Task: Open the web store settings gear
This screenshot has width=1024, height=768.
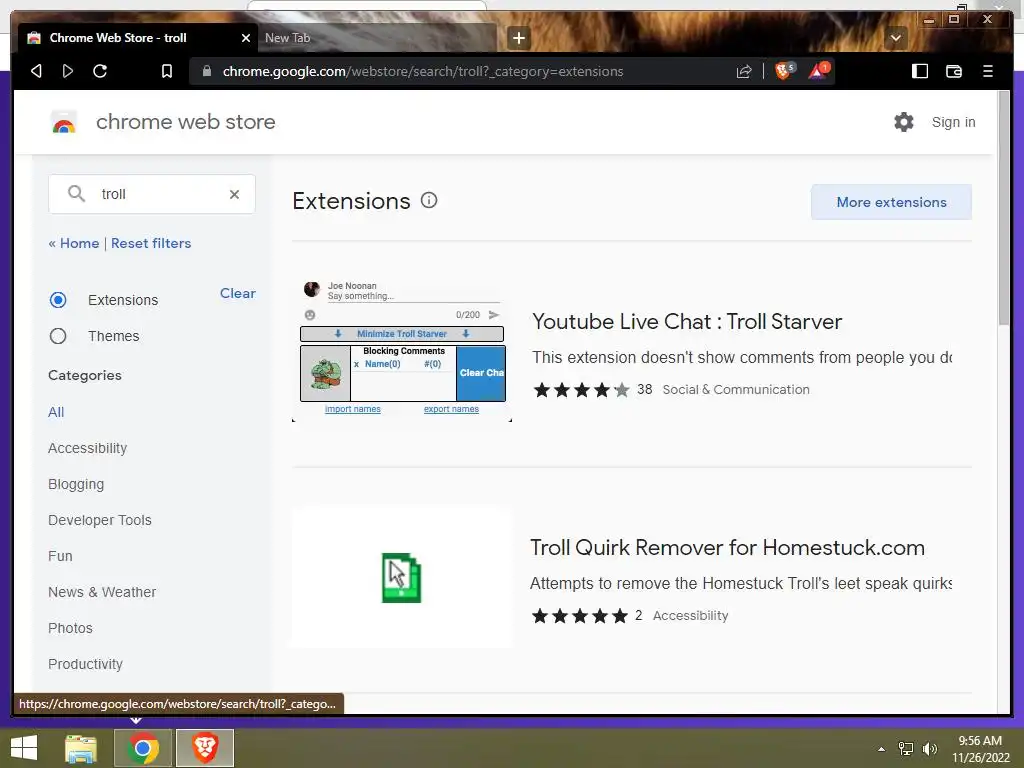Action: pyautogui.click(x=903, y=122)
